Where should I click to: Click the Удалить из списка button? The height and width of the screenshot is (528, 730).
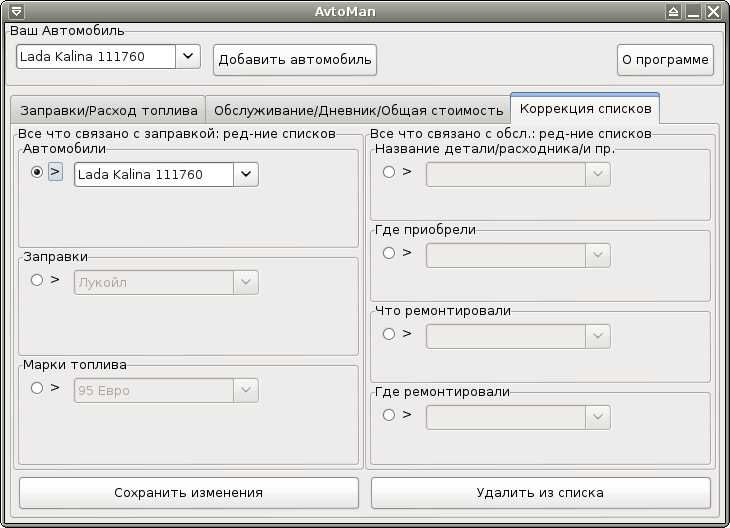tap(540, 493)
